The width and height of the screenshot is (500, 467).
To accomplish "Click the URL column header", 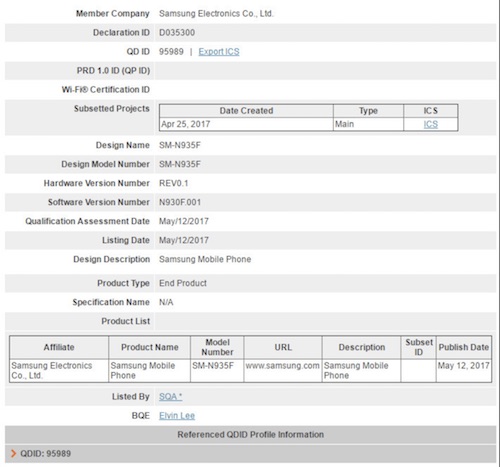I will pos(283,347).
